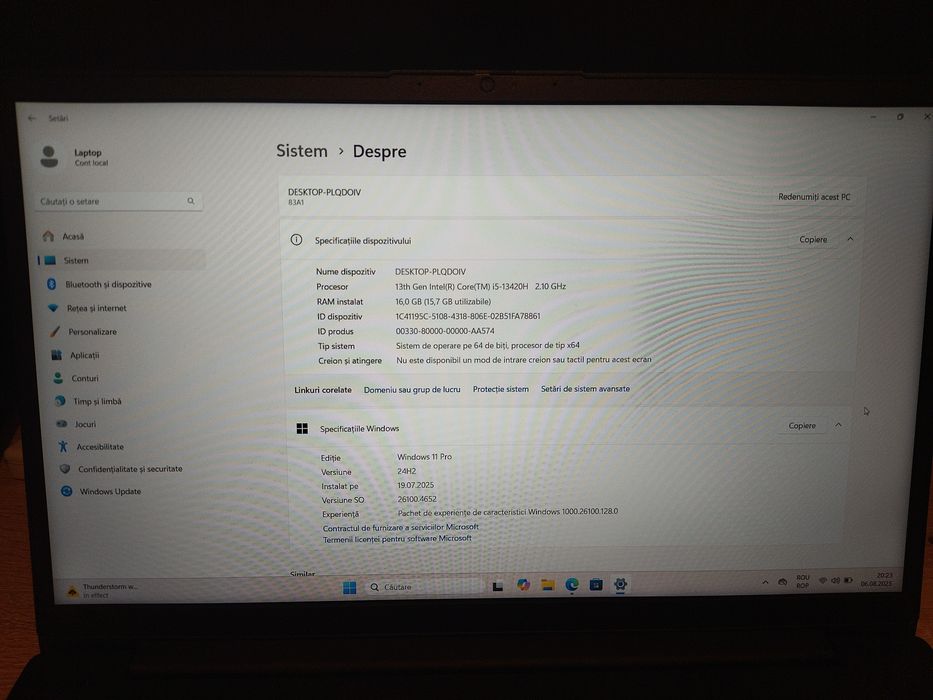Viewport: 933px width, 700px height.
Task: Copy device specifications with Copiere
Action: click(x=813, y=239)
